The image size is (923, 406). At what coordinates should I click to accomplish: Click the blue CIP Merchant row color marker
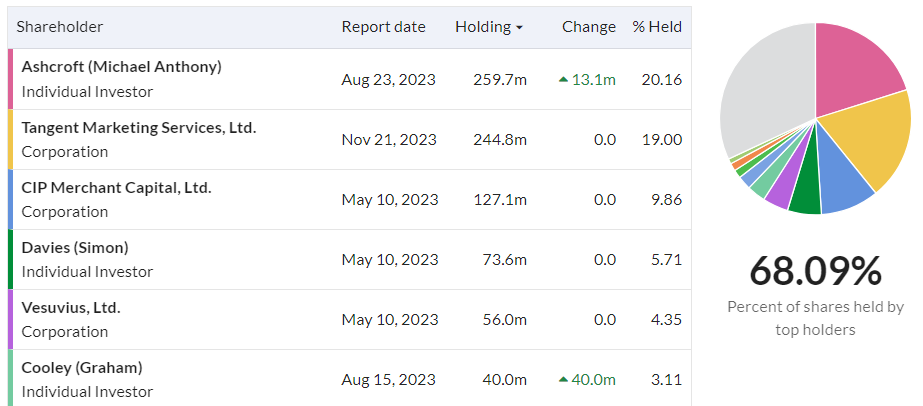click(x=10, y=199)
